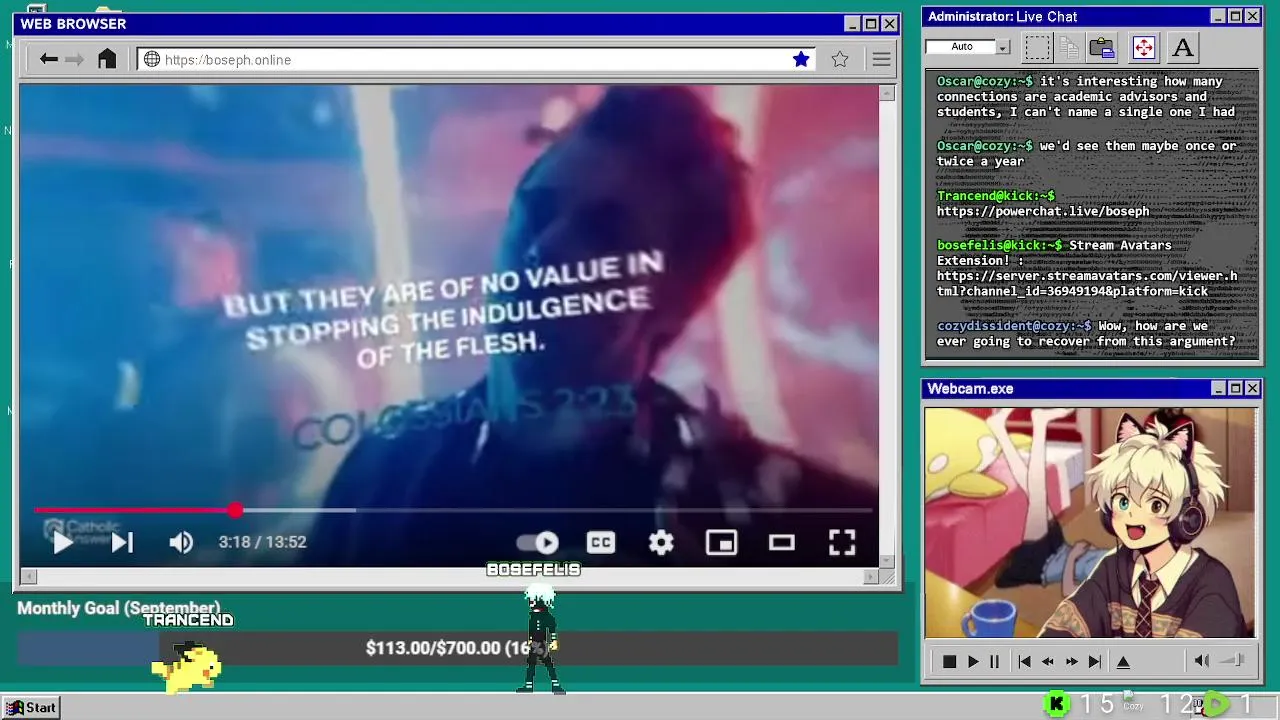Click the Cozy icon in taskbar
The width and height of the screenshot is (1280, 720).
coord(1133,703)
